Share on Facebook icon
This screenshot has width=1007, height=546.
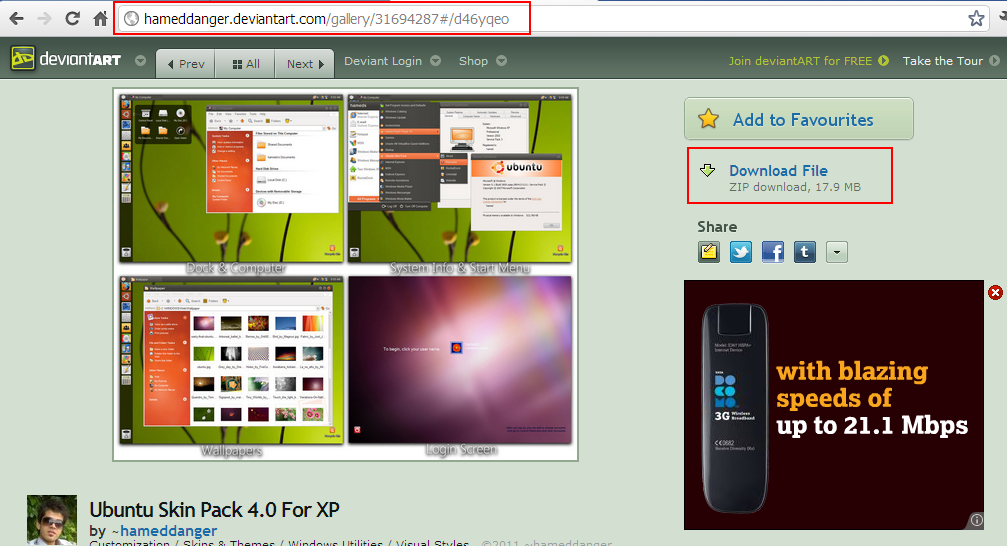(773, 252)
